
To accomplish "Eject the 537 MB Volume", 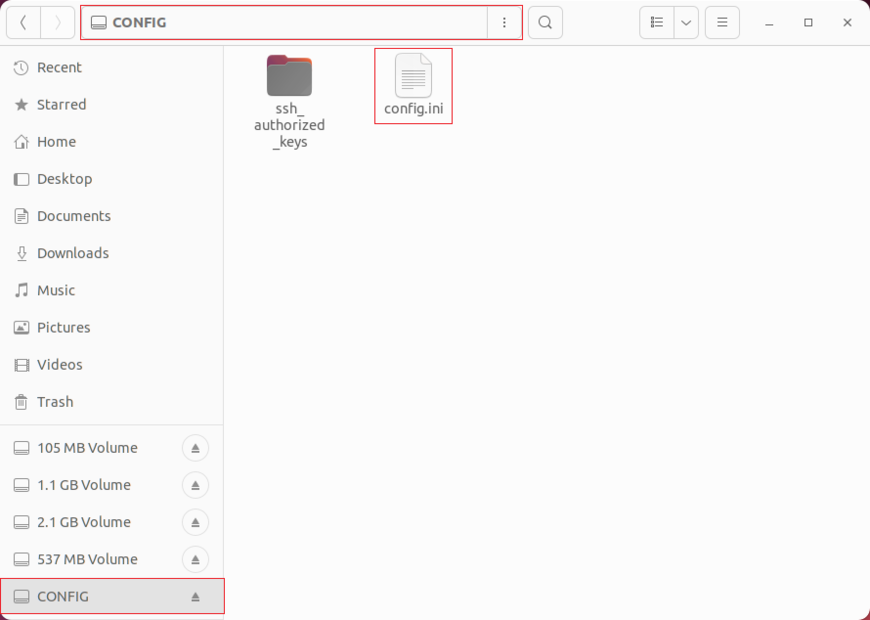I will point(196,559).
